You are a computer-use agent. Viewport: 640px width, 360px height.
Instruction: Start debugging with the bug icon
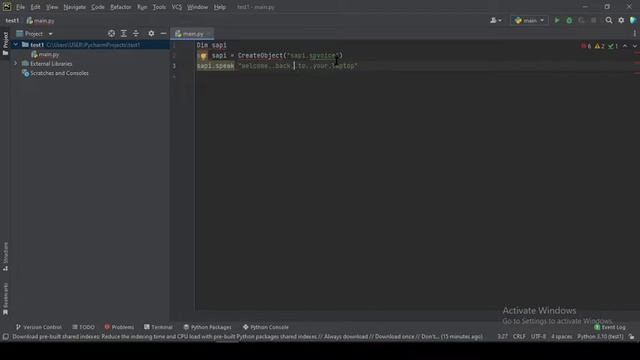pos(569,20)
